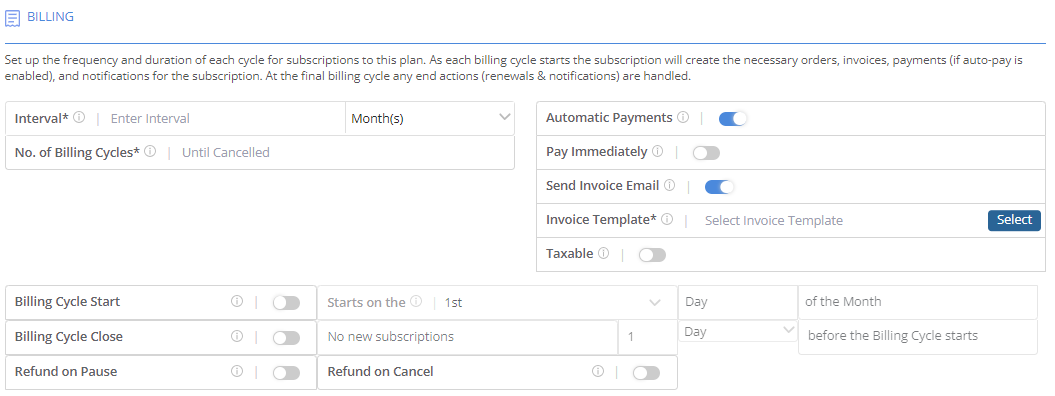Open the Month(s) interval unit dropdown
1055x396 pixels.
pos(430,118)
